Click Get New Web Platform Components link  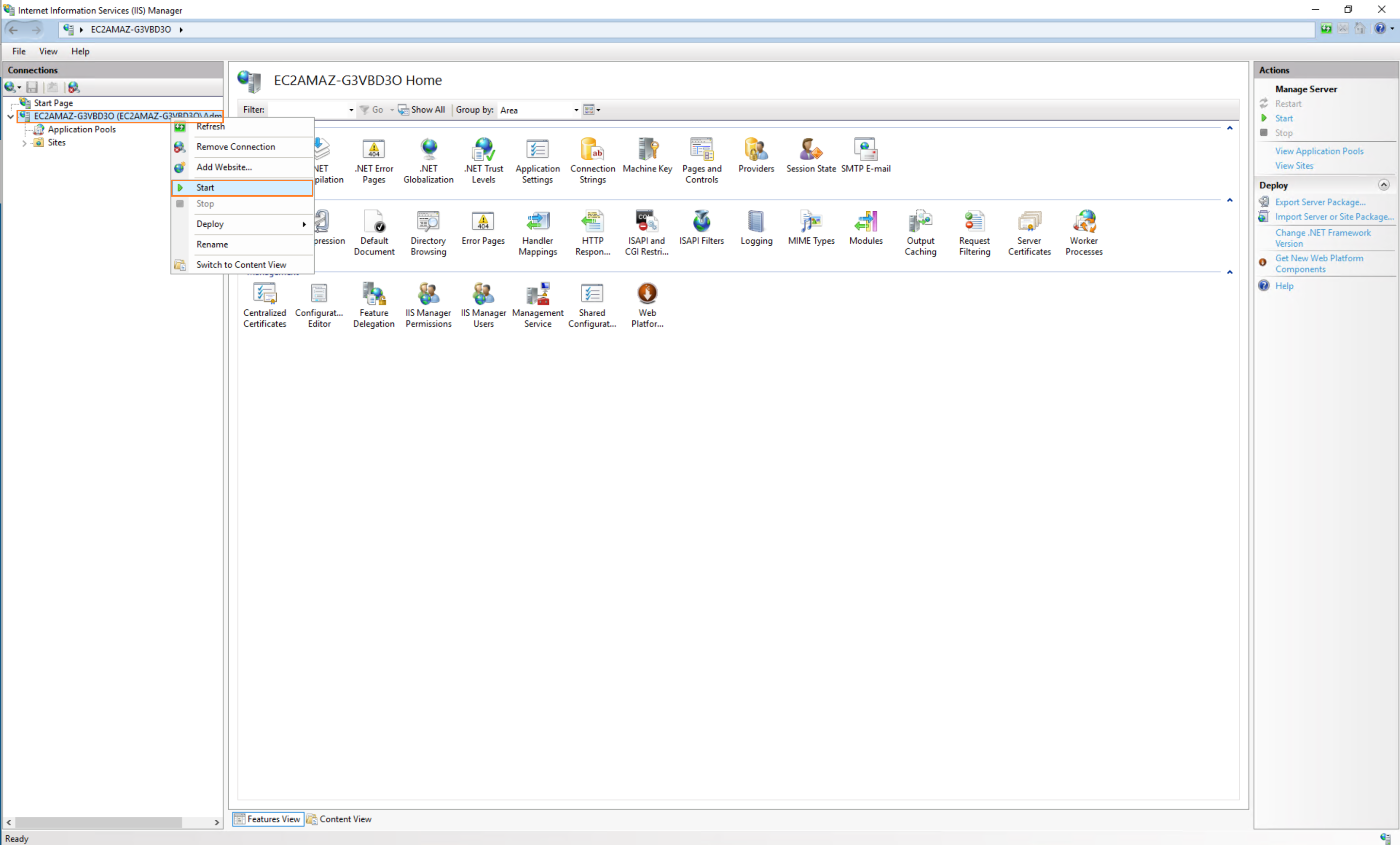coord(1319,264)
